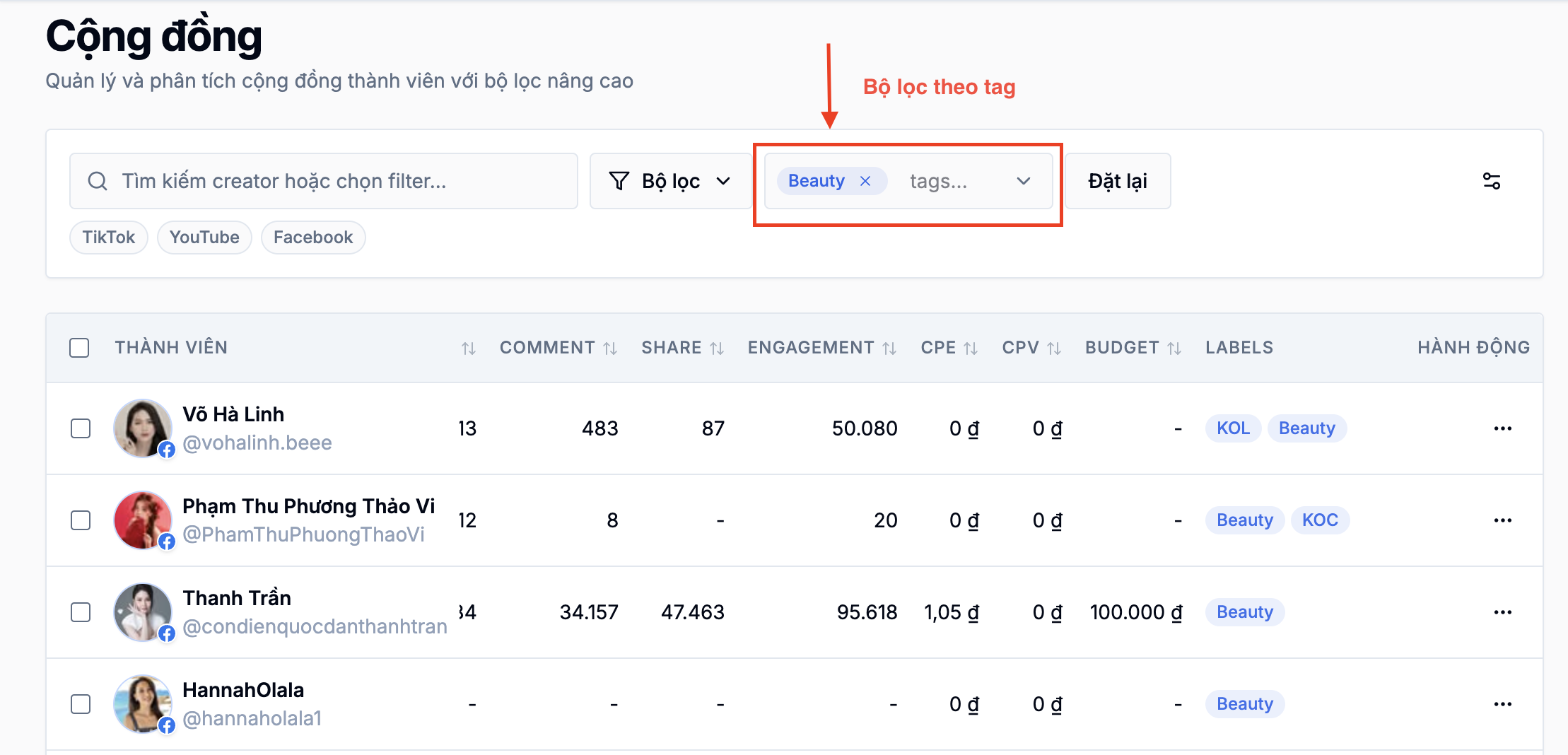The width and height of the screenshot is (1568, 755).
Task: Click the Đặt lại reset button
Action: pos(1118,181)
